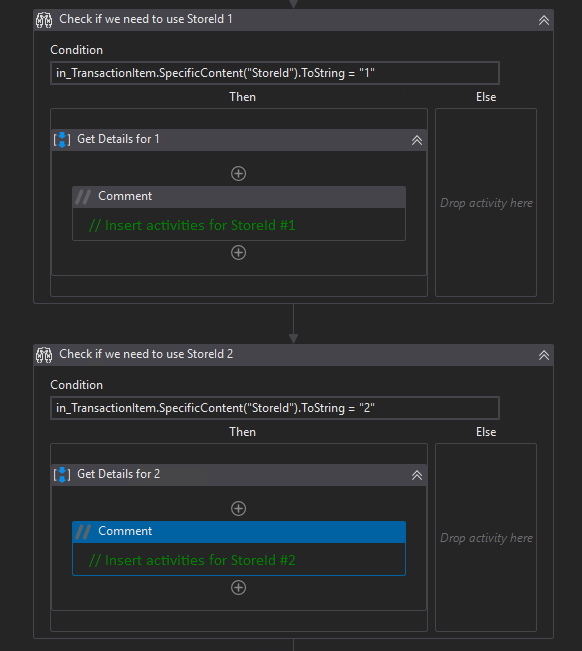The image size is (582, 651).
Task: Click comment slashes icon for StoreId #1
Action: 83,197
